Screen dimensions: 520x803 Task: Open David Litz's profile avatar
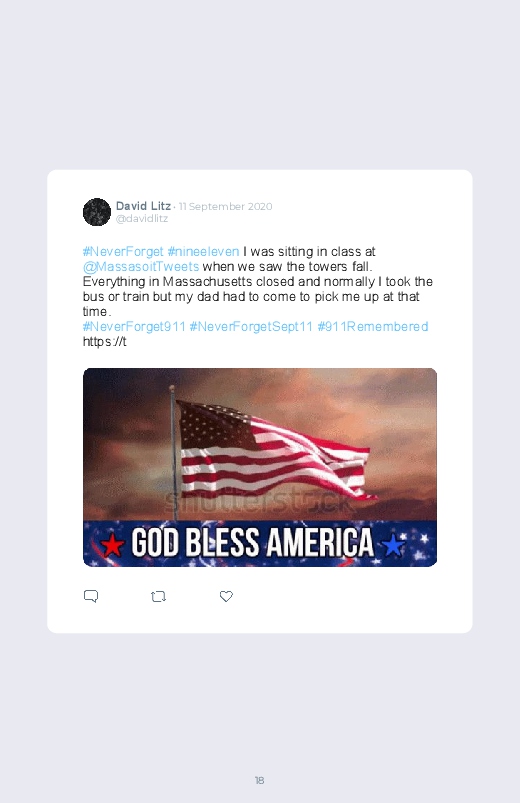[x=97, y=212]
